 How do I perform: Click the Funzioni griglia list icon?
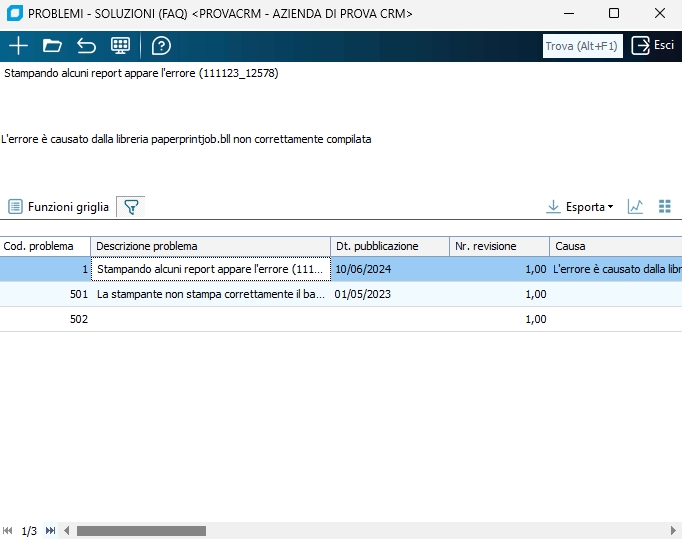[x=15, y=206]
